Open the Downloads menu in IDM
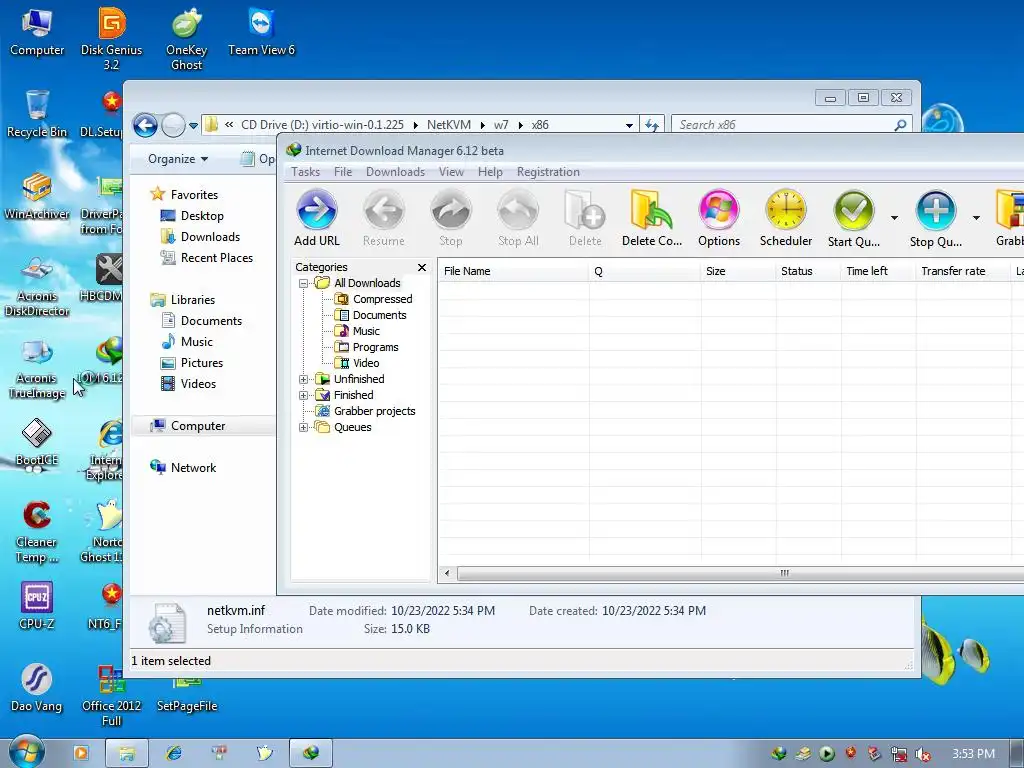 tap(395, 172)
